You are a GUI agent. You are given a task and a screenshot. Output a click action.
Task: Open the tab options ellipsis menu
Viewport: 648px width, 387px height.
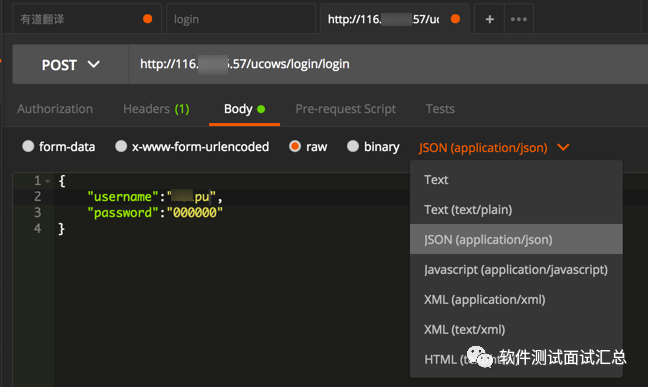519,19
